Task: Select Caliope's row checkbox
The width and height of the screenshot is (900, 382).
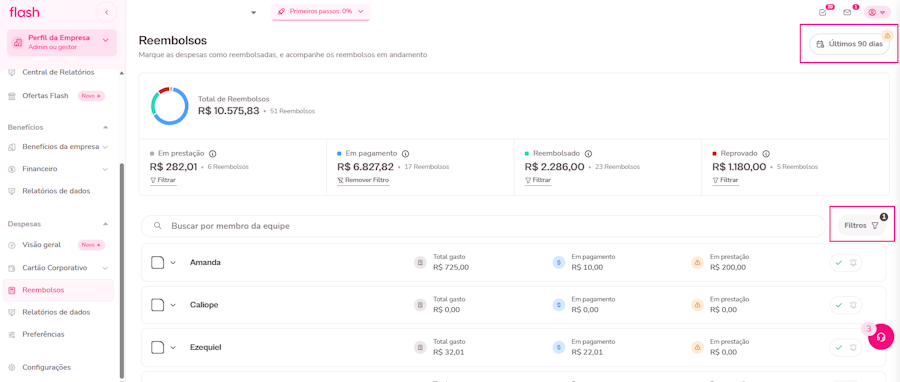Action: (158, 305)
